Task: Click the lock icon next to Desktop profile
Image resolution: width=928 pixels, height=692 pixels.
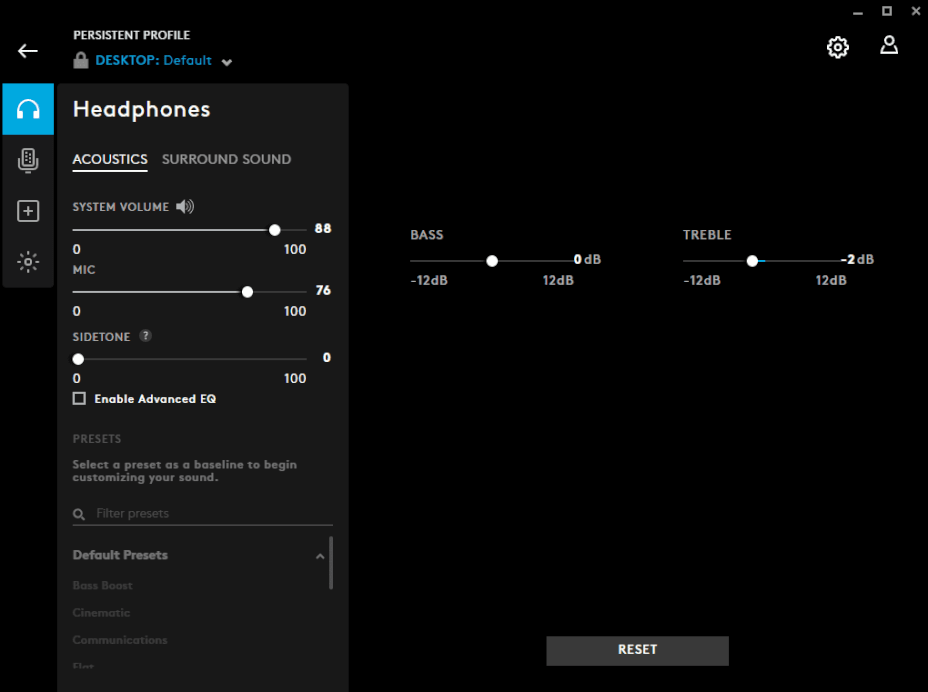Action: point(80,60)
